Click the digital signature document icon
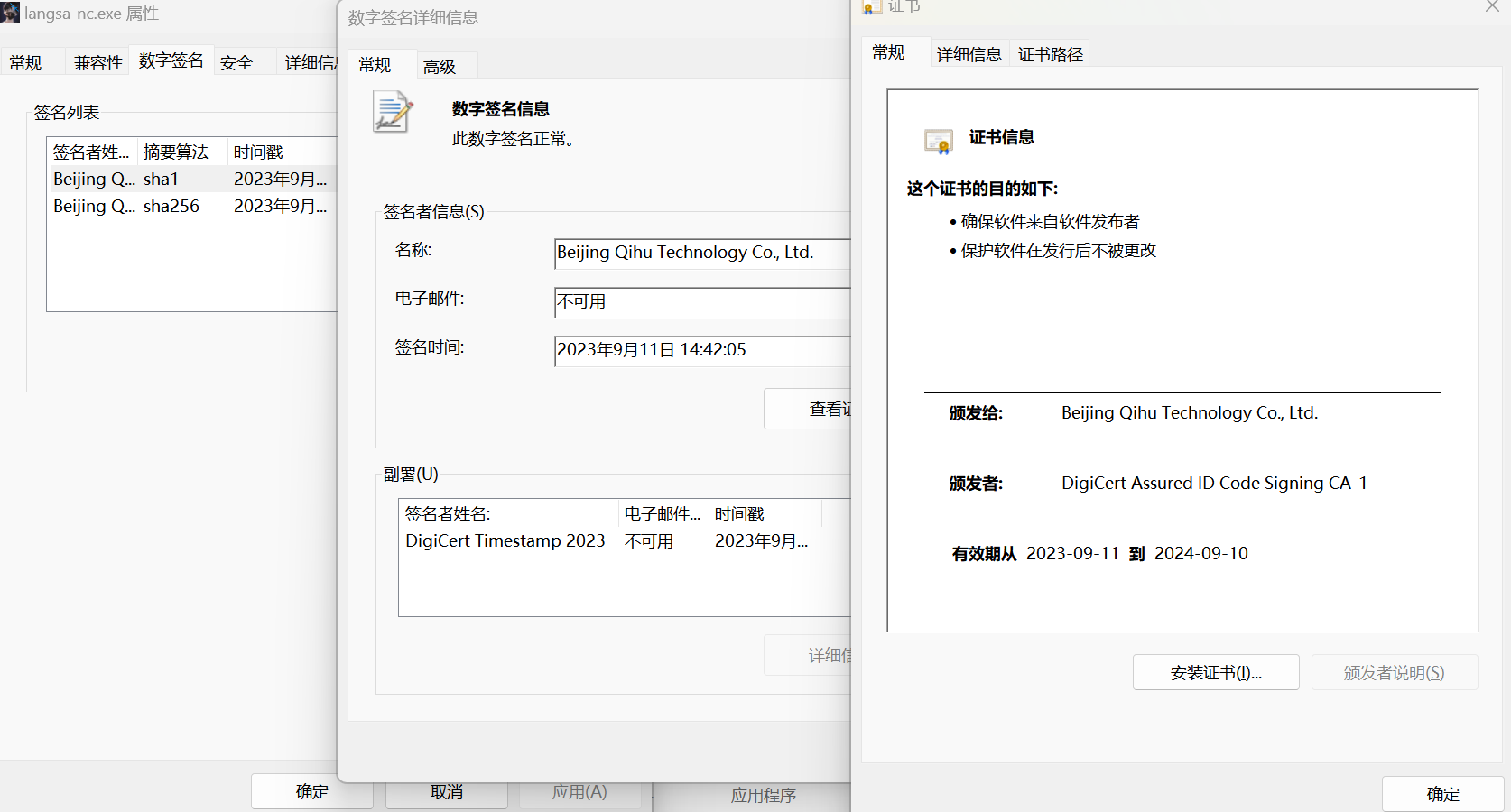The width and height of the screenshot is (1511, 812). click(x=393, y=112)
